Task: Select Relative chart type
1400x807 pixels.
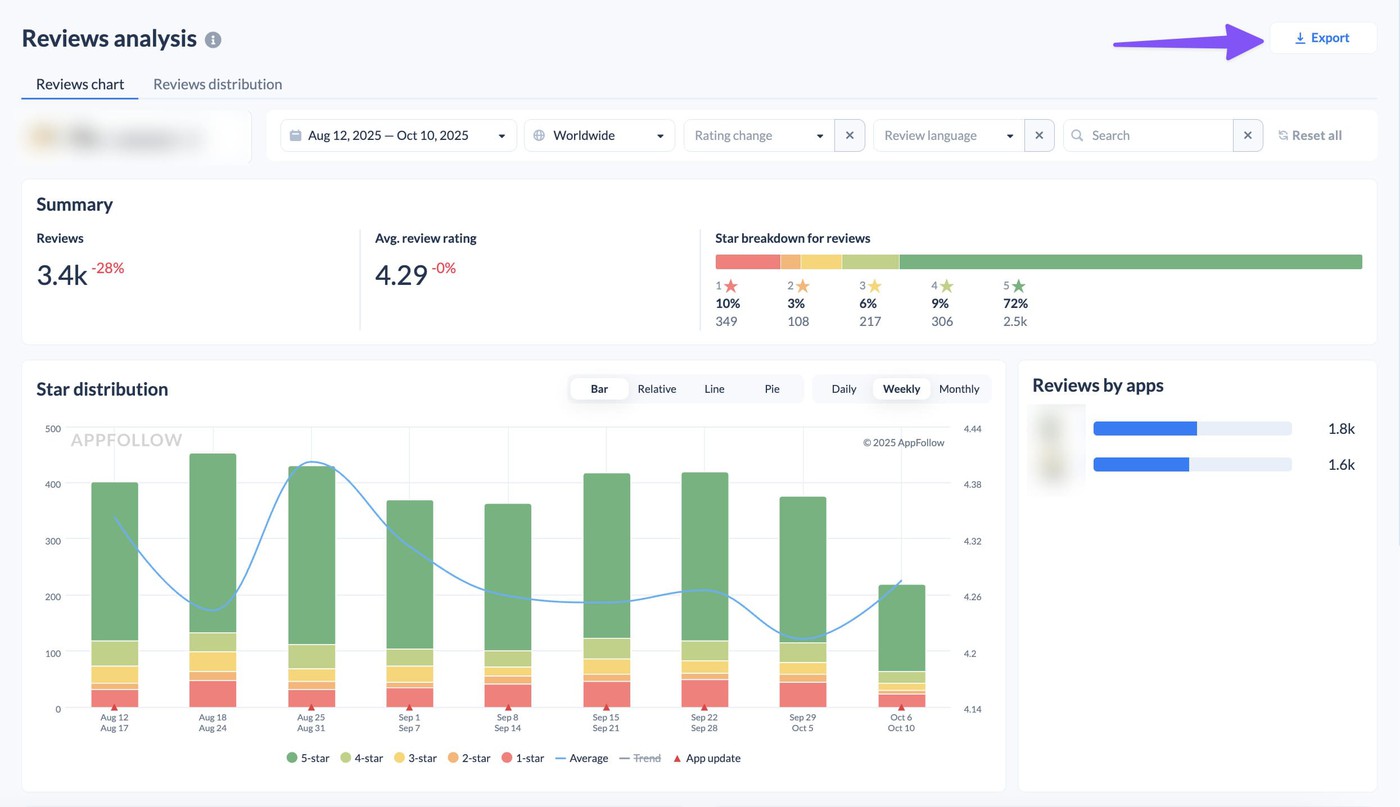Action: click(x=657, y=389)
